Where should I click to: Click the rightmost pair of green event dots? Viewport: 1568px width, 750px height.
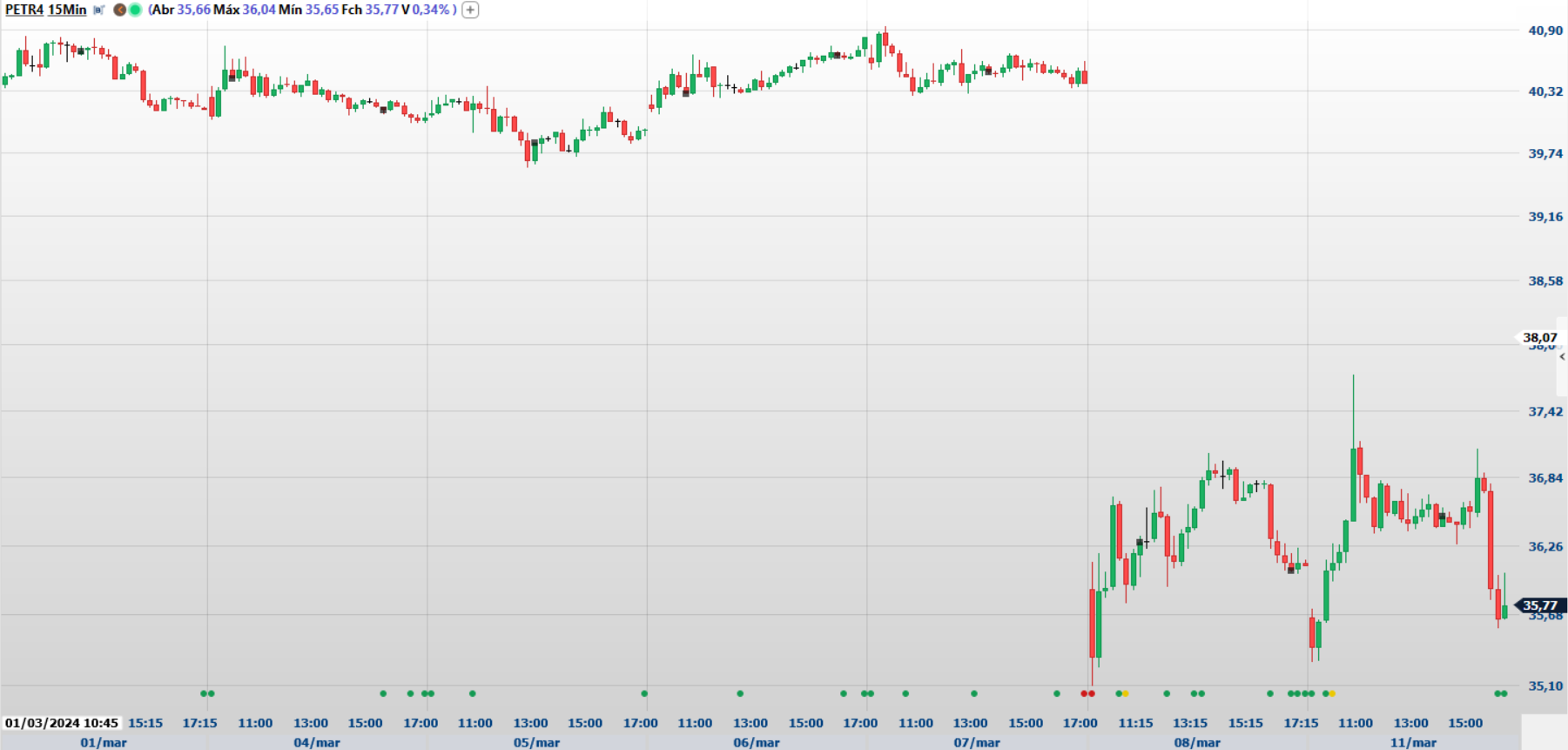(1500, 693)
